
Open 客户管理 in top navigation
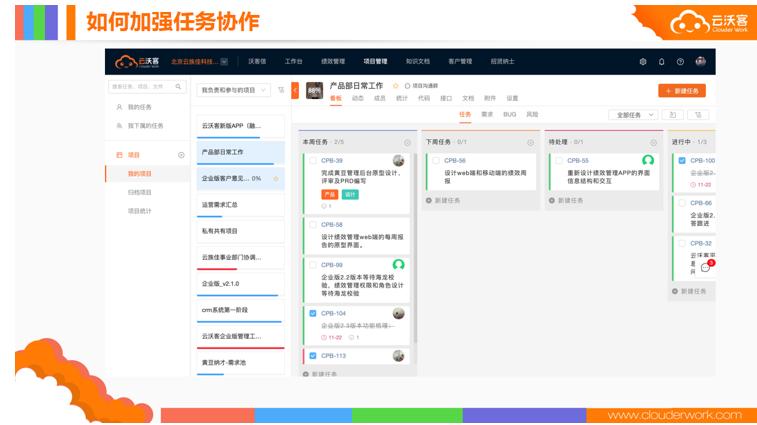[x=460, y=61]
